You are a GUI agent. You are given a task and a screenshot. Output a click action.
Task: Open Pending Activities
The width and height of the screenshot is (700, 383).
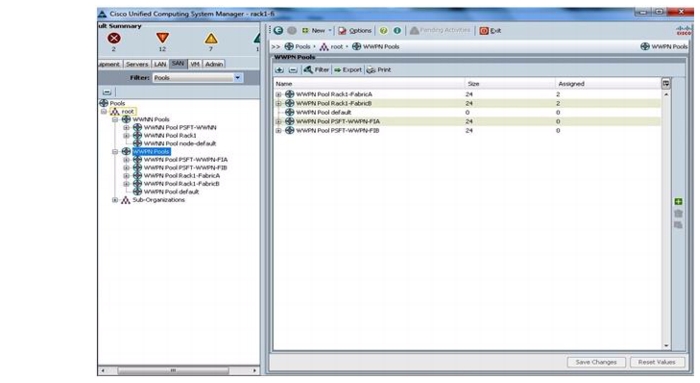click(x=440, y=30)
